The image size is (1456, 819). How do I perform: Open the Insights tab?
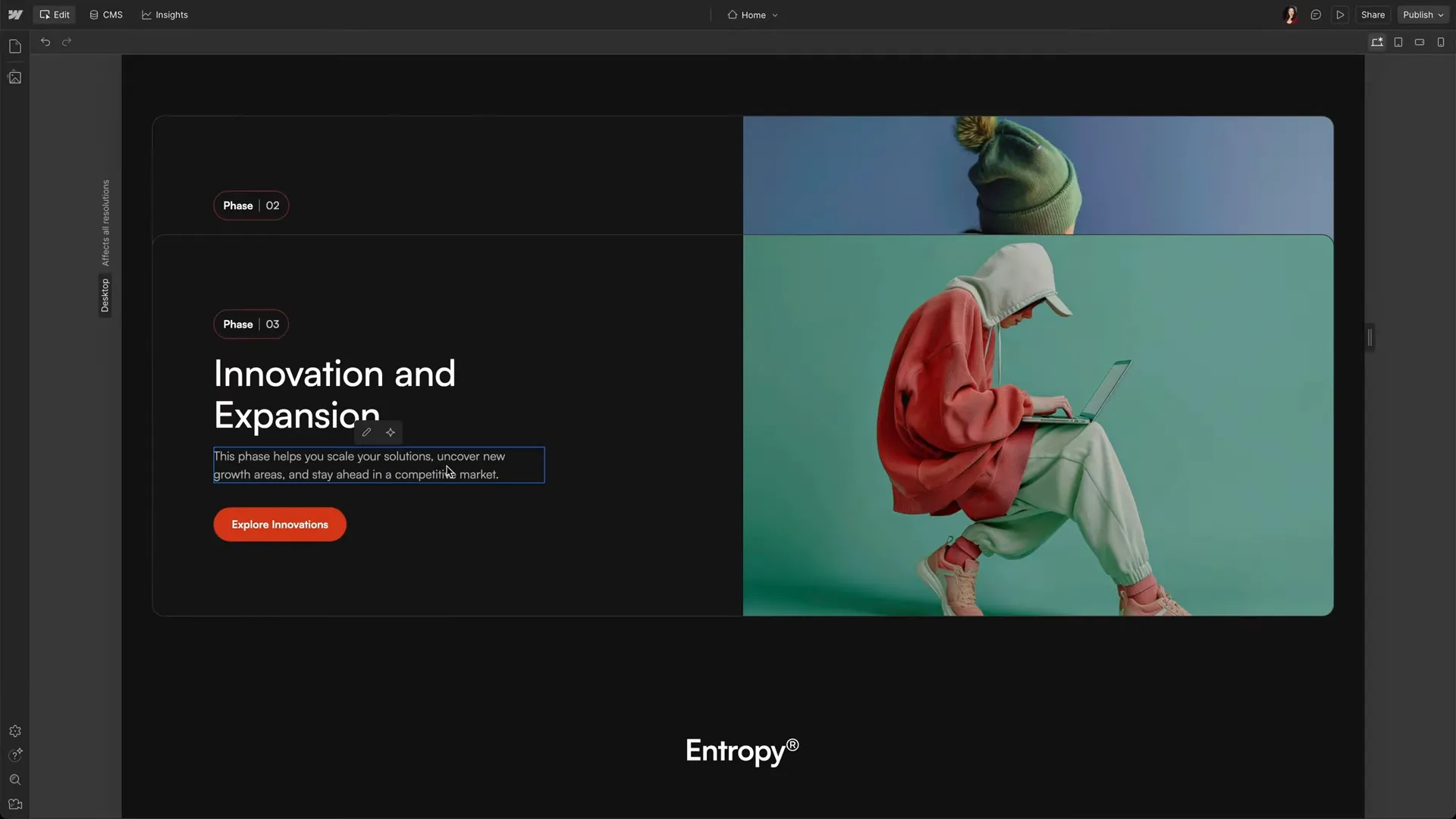(x=165, y=14)
